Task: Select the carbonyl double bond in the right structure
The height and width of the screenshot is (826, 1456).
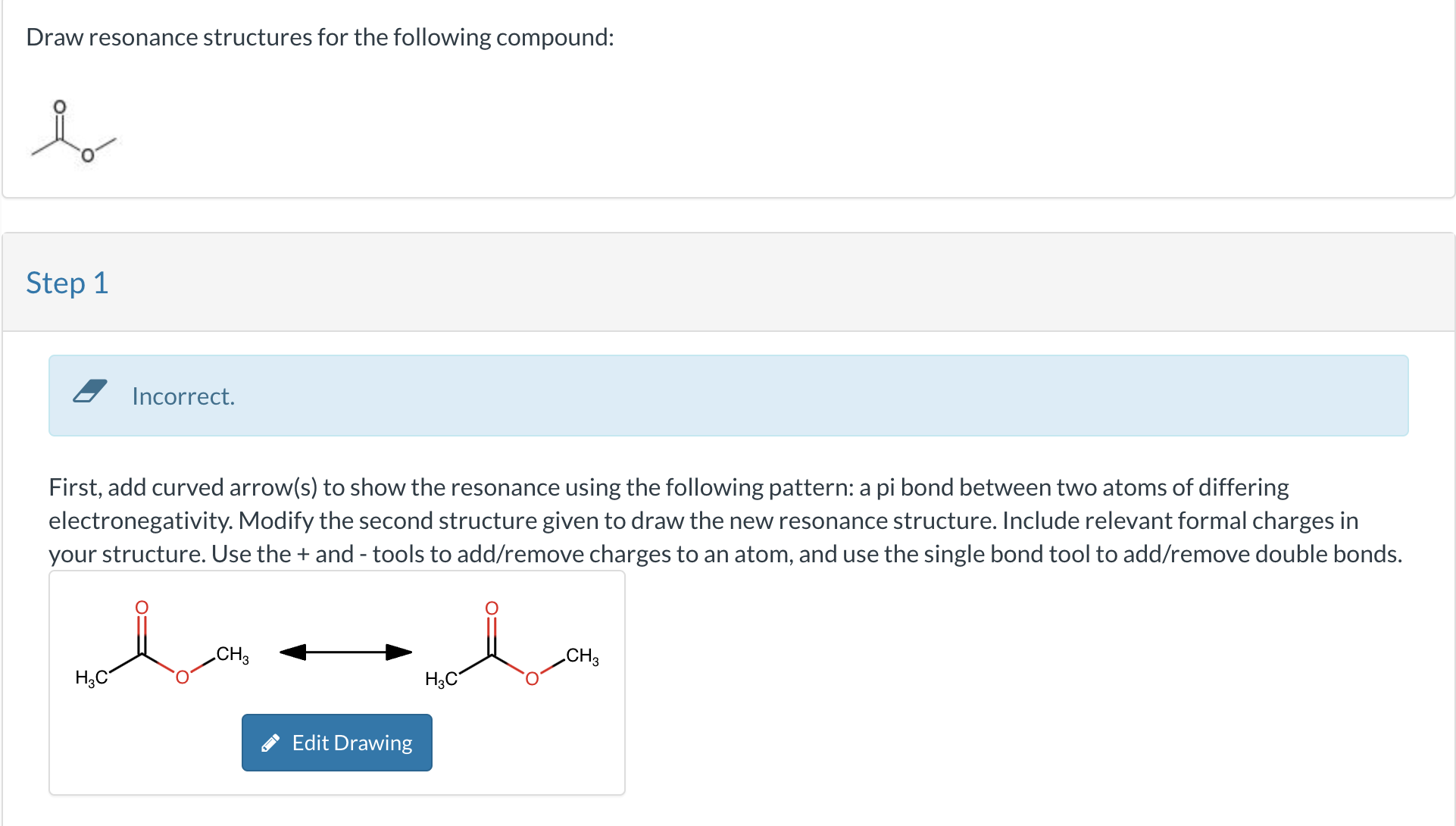Action: [491, 629]
